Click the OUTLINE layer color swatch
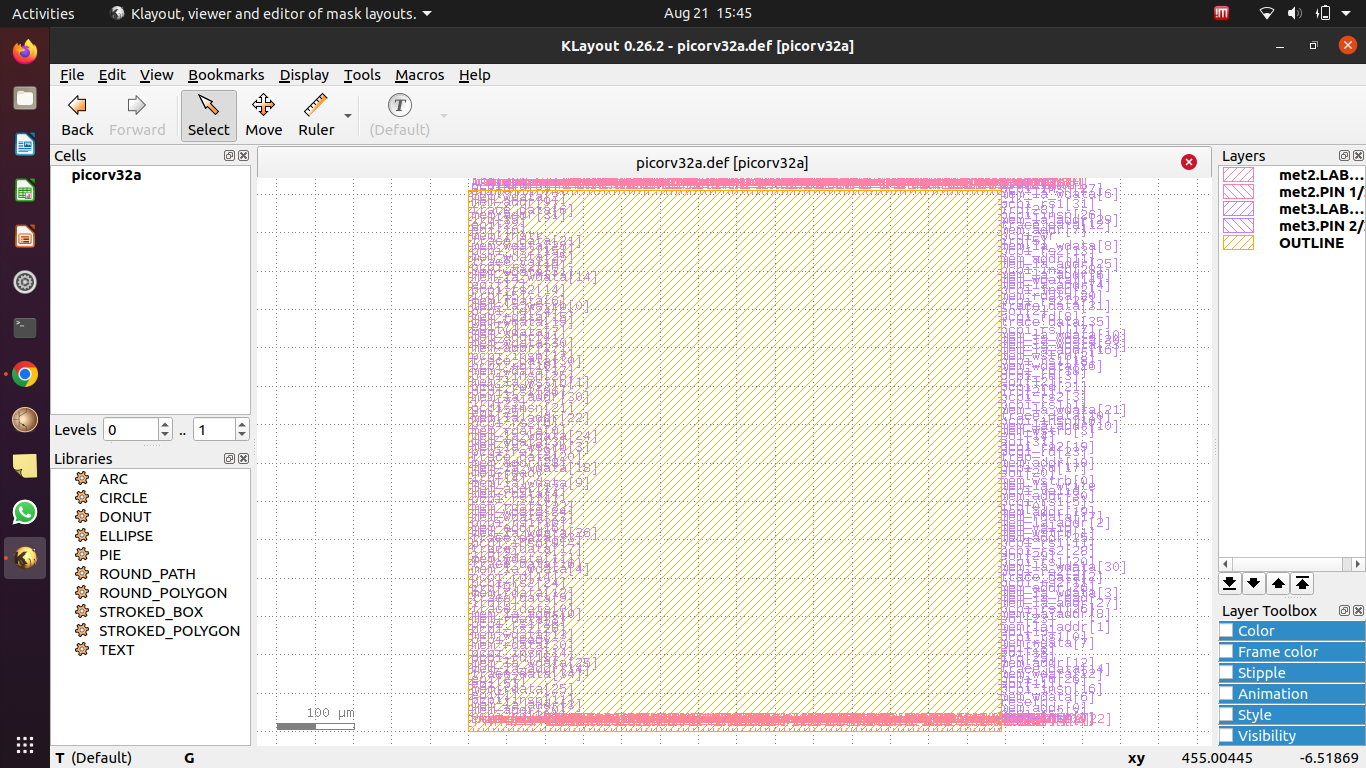This screenshot has width=1366, height=768. [1238, 242]
